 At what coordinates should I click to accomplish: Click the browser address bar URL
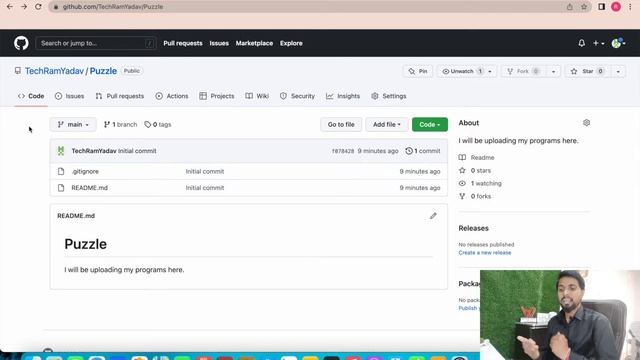point(113,7)
